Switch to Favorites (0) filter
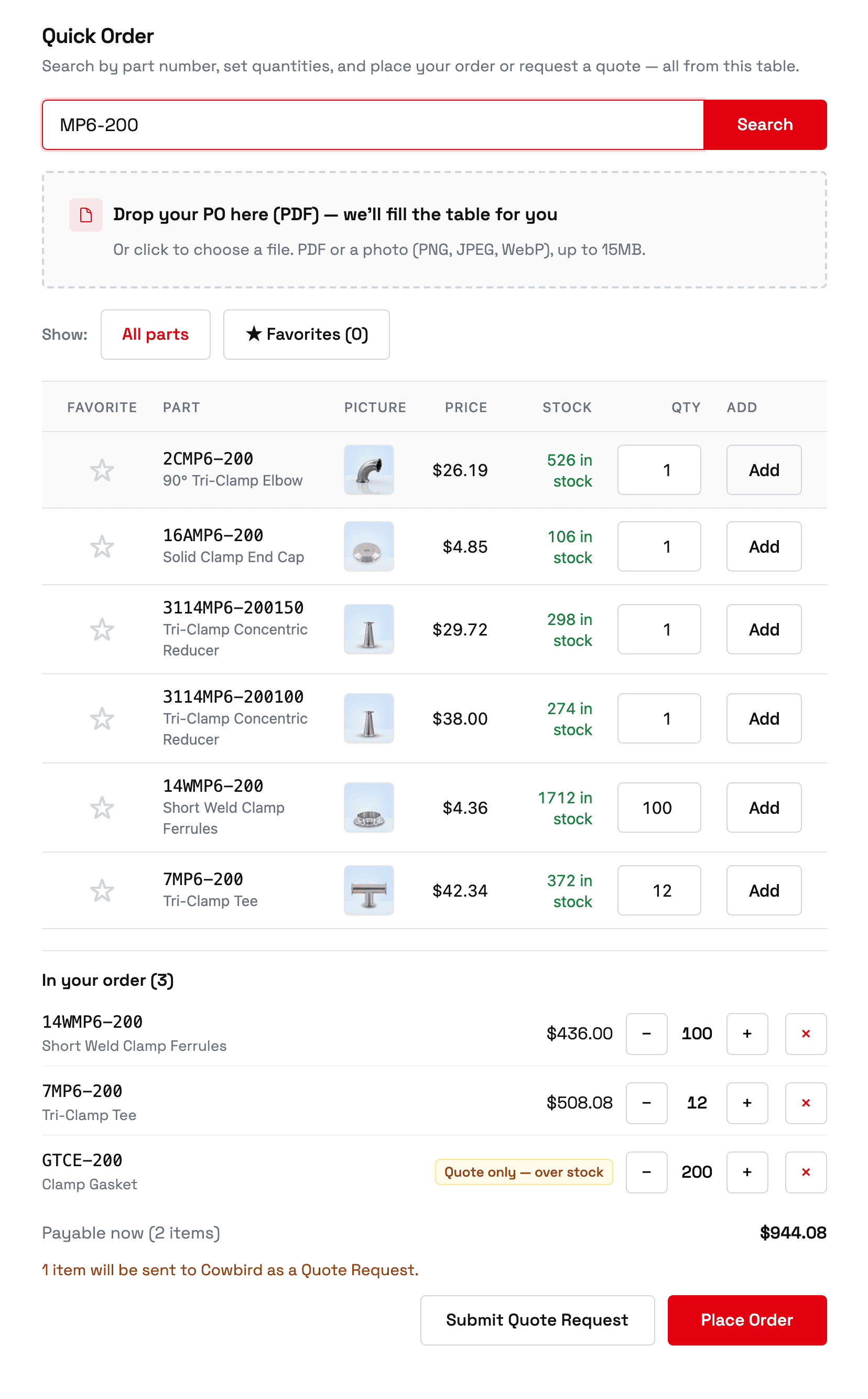The image size is (868, 1399). (x=306, y=334)
